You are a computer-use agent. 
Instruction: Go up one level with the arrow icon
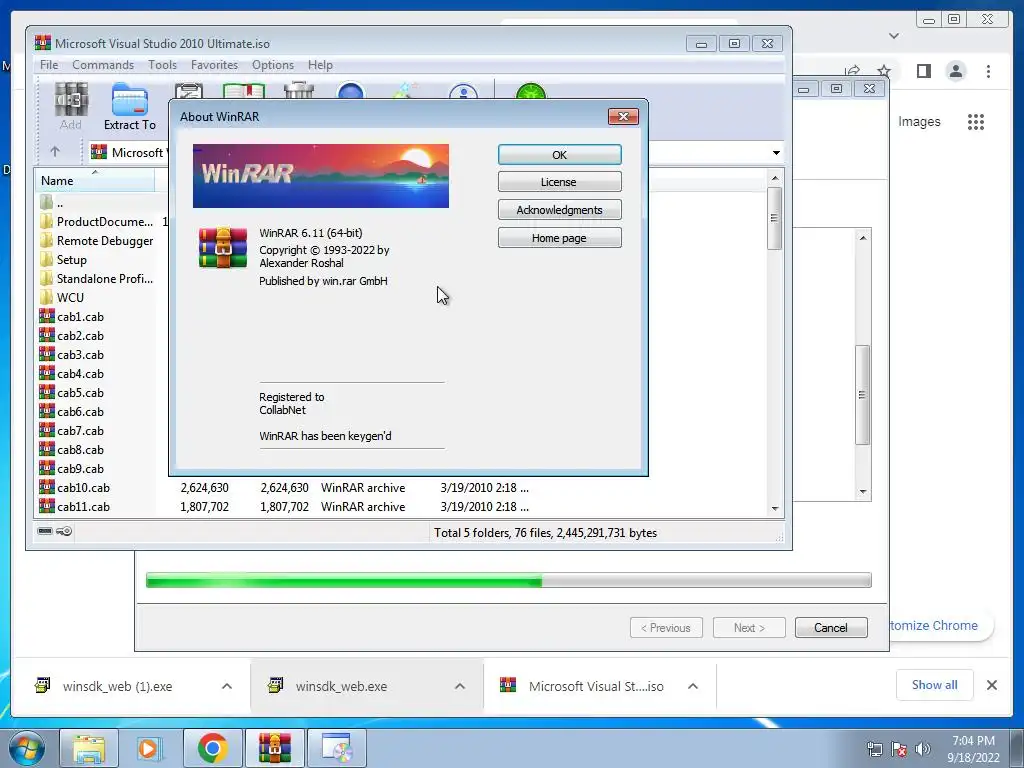(55, 152)
